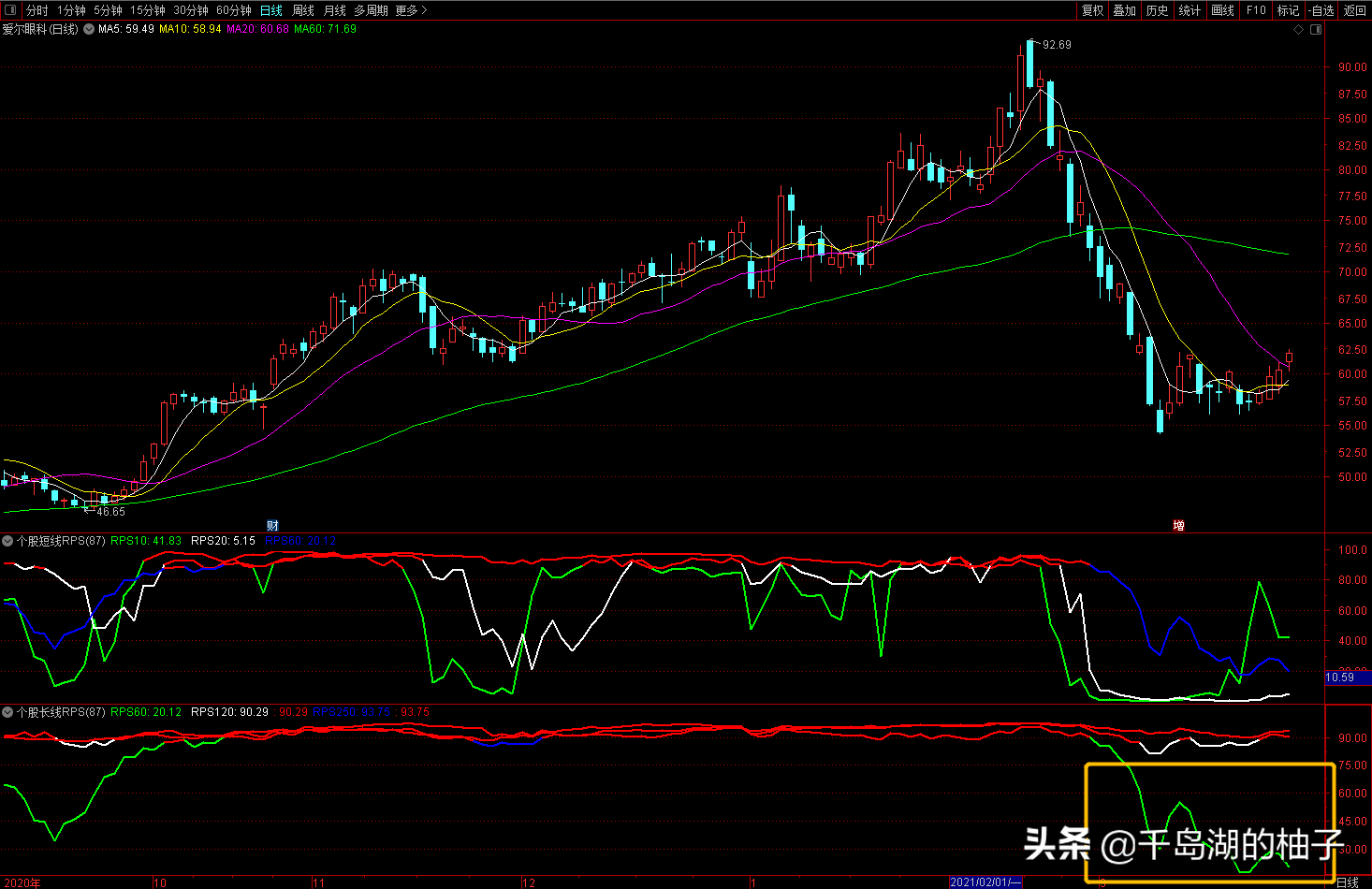Open the 历史 history button
The image size is (1372, 889).
tap(1157, 10)
